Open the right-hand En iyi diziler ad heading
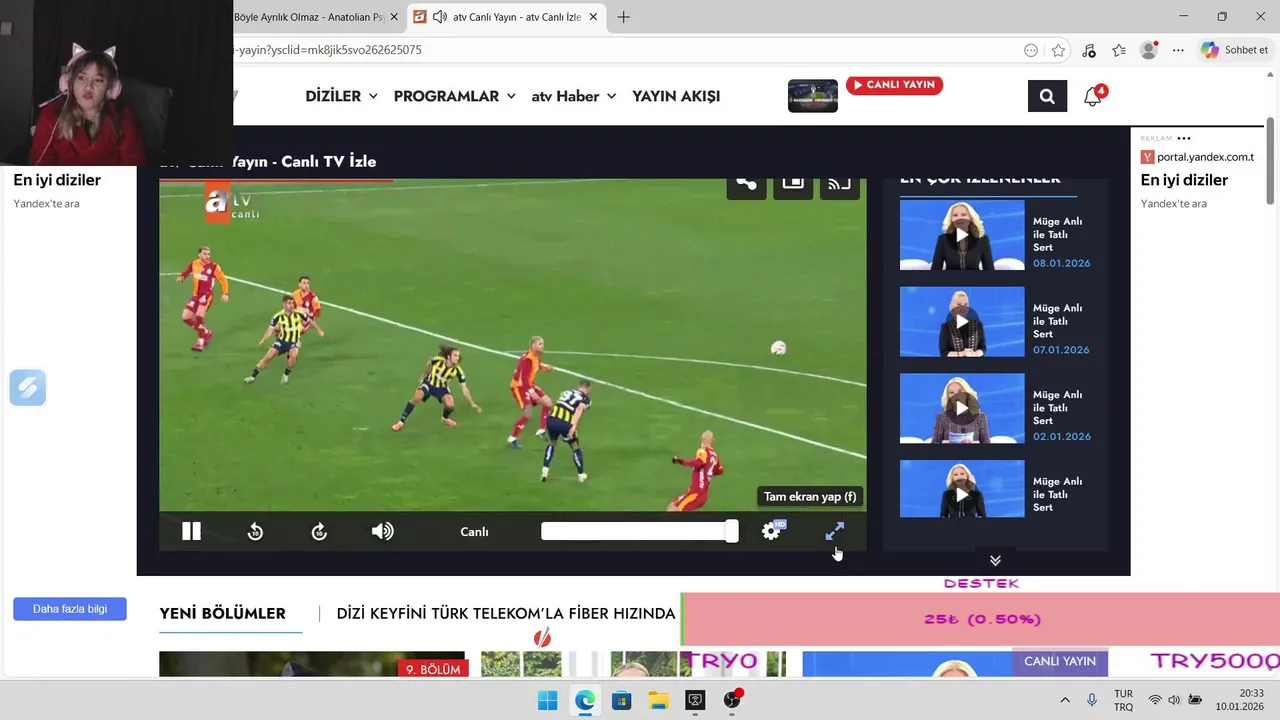The width and height of the screenshot is (1280, 720). point(1184,180)
